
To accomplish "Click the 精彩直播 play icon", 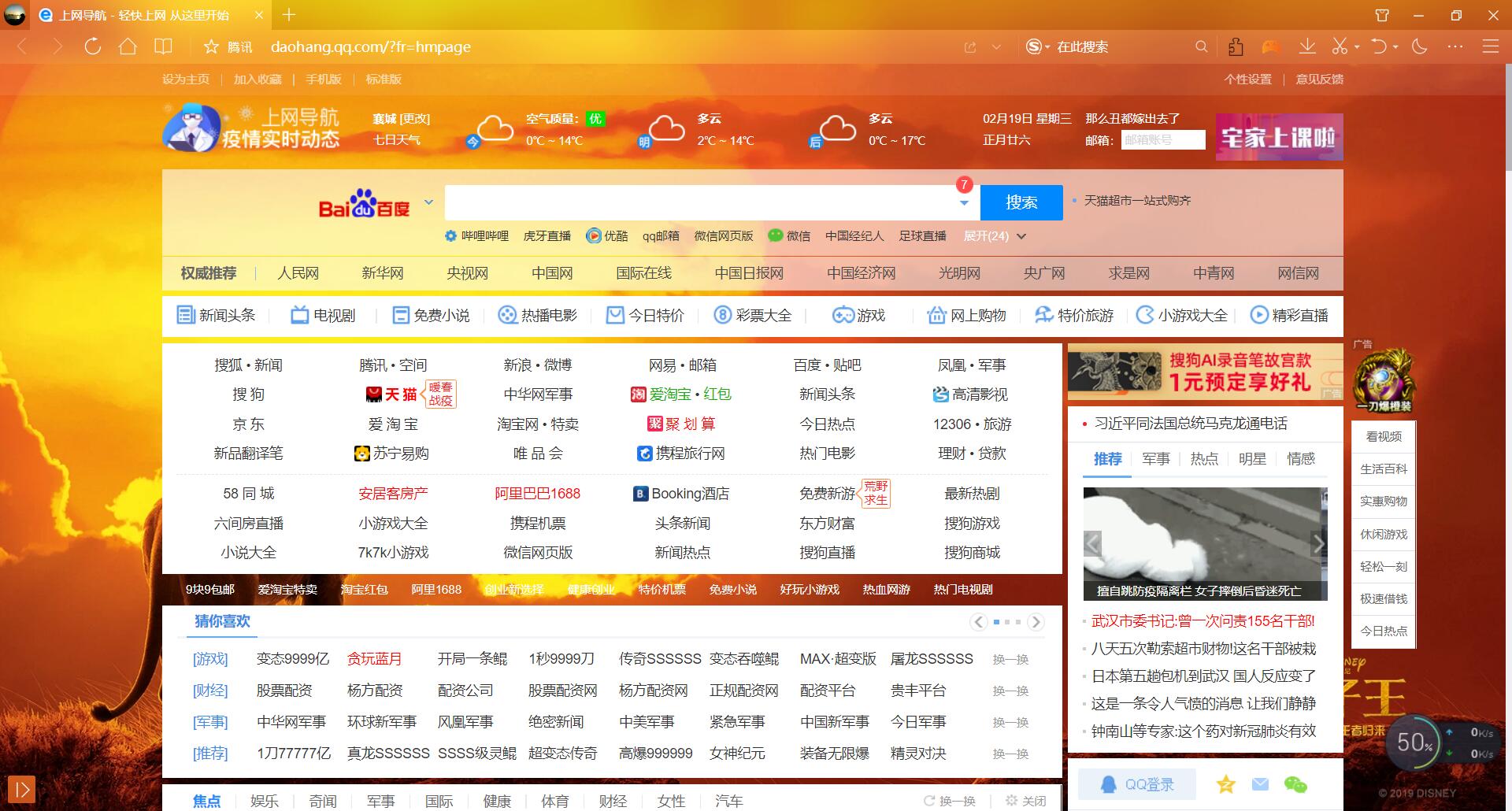I will pyautogui.click(x=1259, y=315).
